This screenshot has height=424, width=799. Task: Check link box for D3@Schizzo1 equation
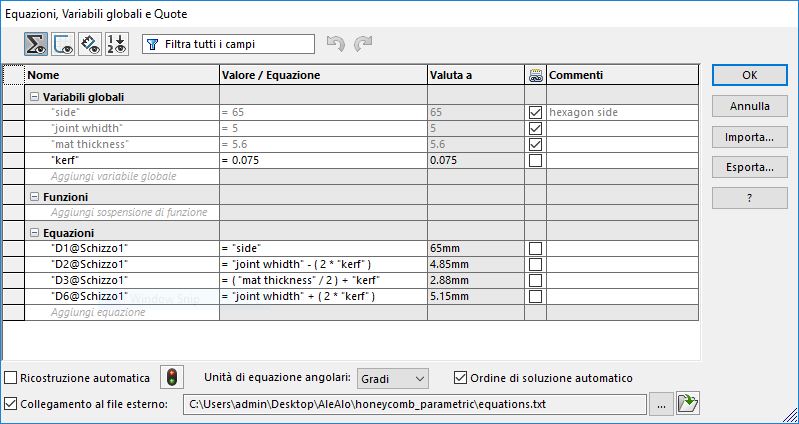[535, 280]
